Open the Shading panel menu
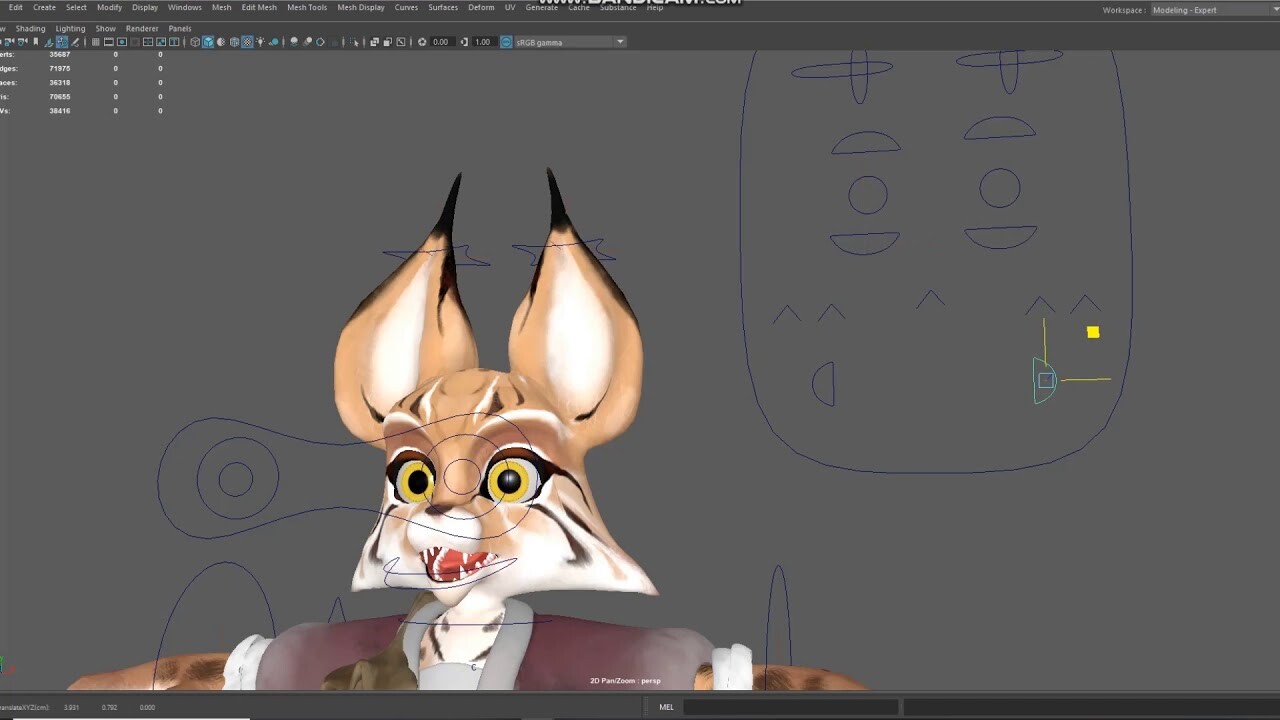1280x720 pixels. click(x=30, y=28)
